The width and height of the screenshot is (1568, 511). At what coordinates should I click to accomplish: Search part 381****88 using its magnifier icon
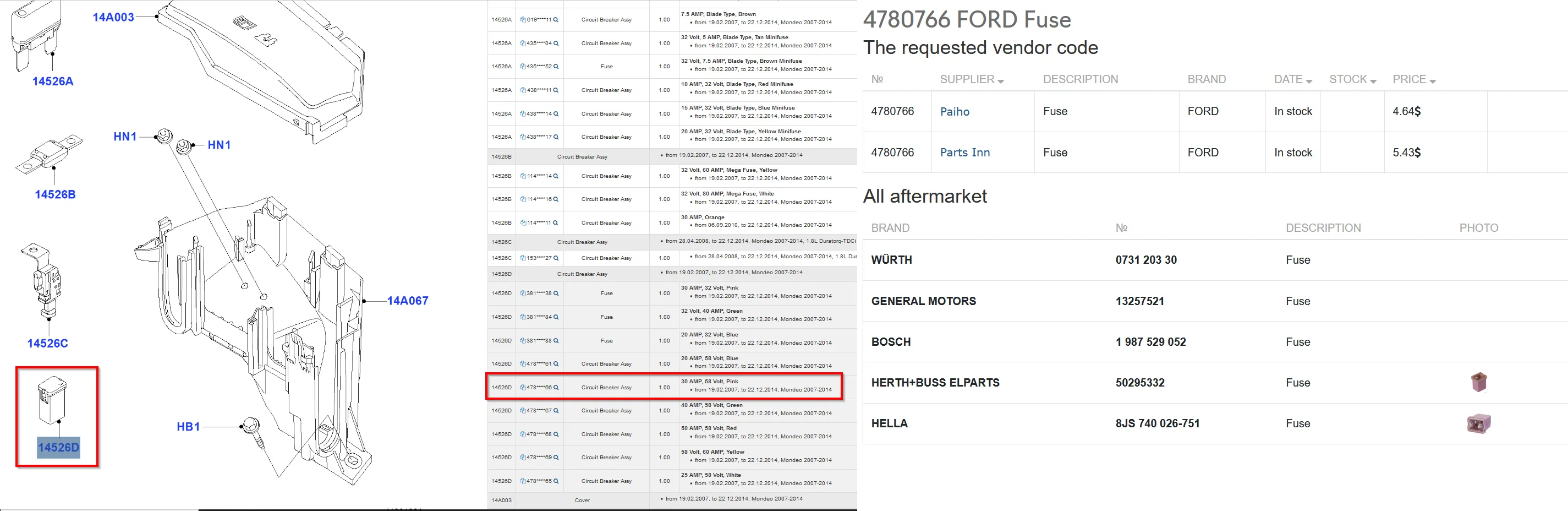(x=556, y=341)
